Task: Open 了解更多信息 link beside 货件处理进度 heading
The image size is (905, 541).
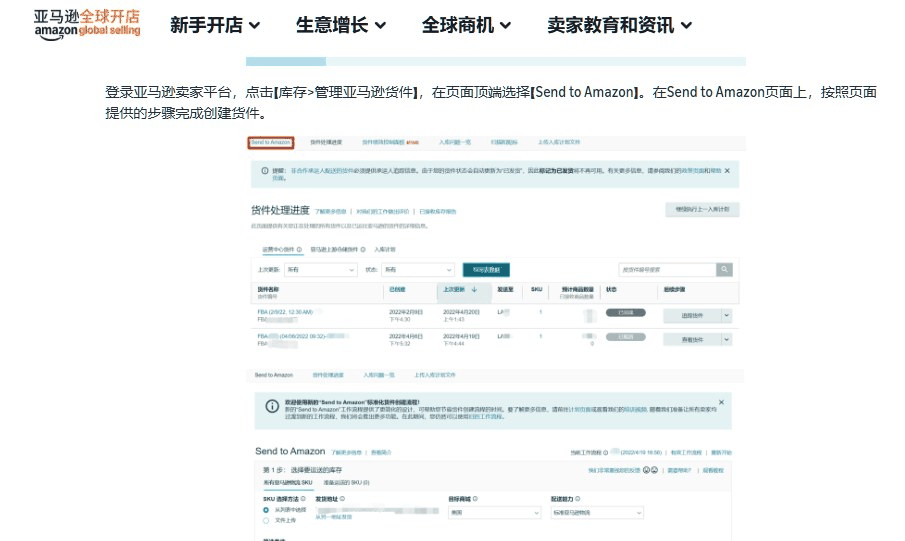Action: 331,212
